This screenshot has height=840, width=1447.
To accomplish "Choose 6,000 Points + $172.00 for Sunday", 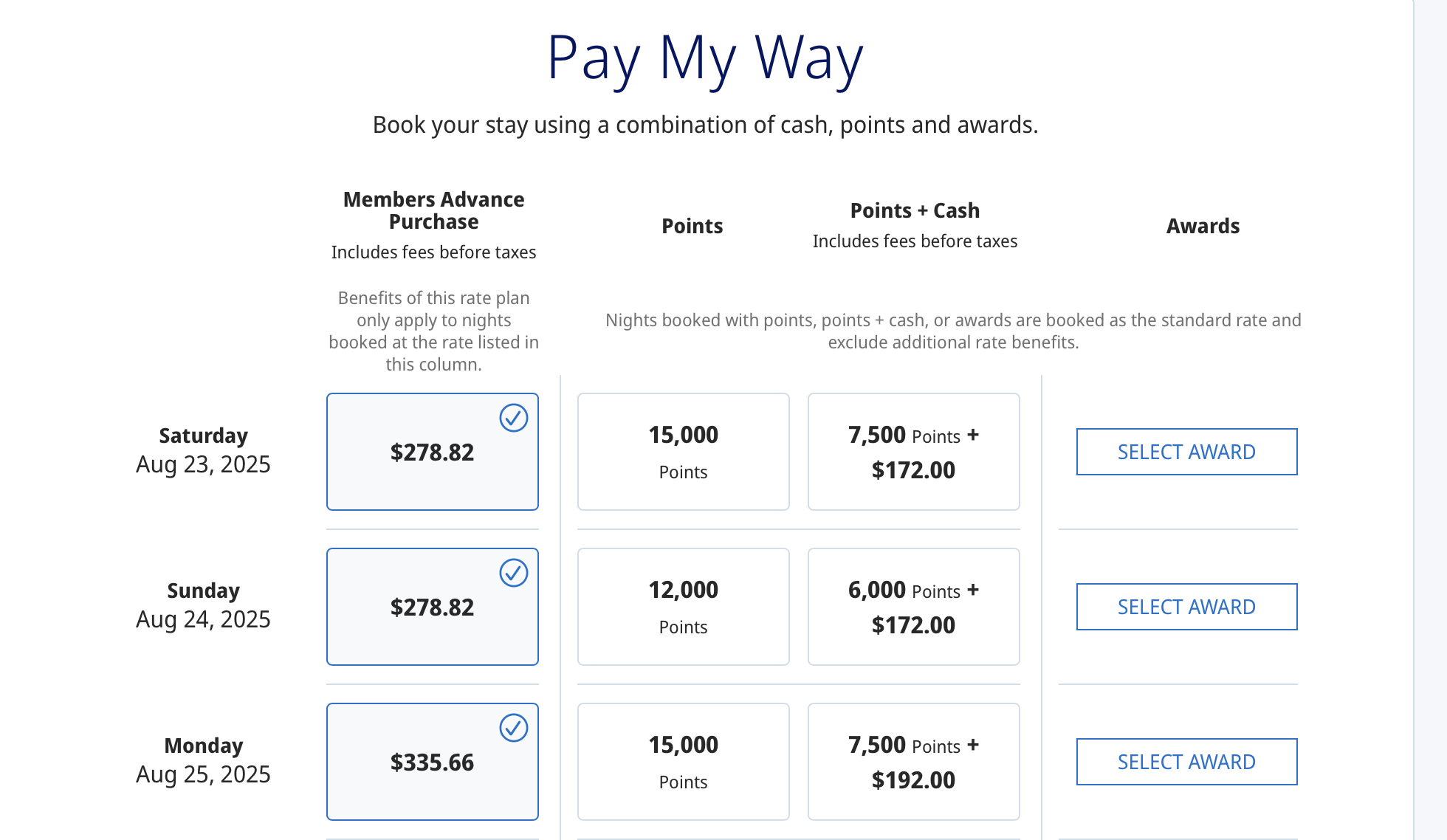I will click(913, 606).
